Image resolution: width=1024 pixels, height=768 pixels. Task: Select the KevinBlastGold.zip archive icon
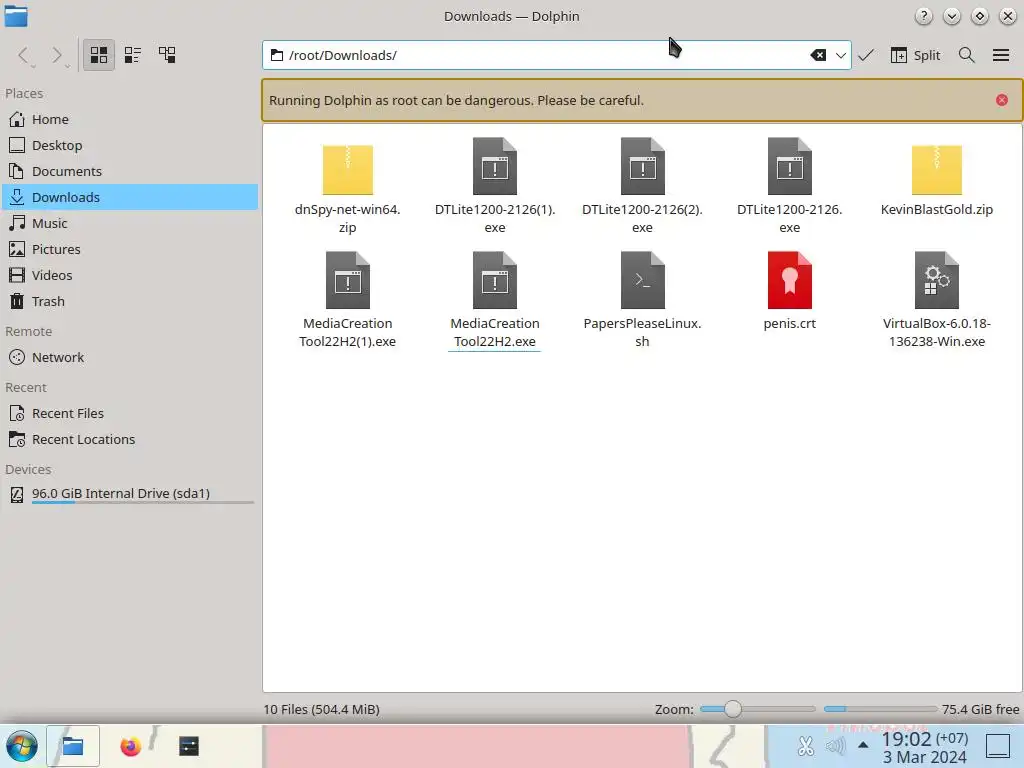(x=936, y=169)
